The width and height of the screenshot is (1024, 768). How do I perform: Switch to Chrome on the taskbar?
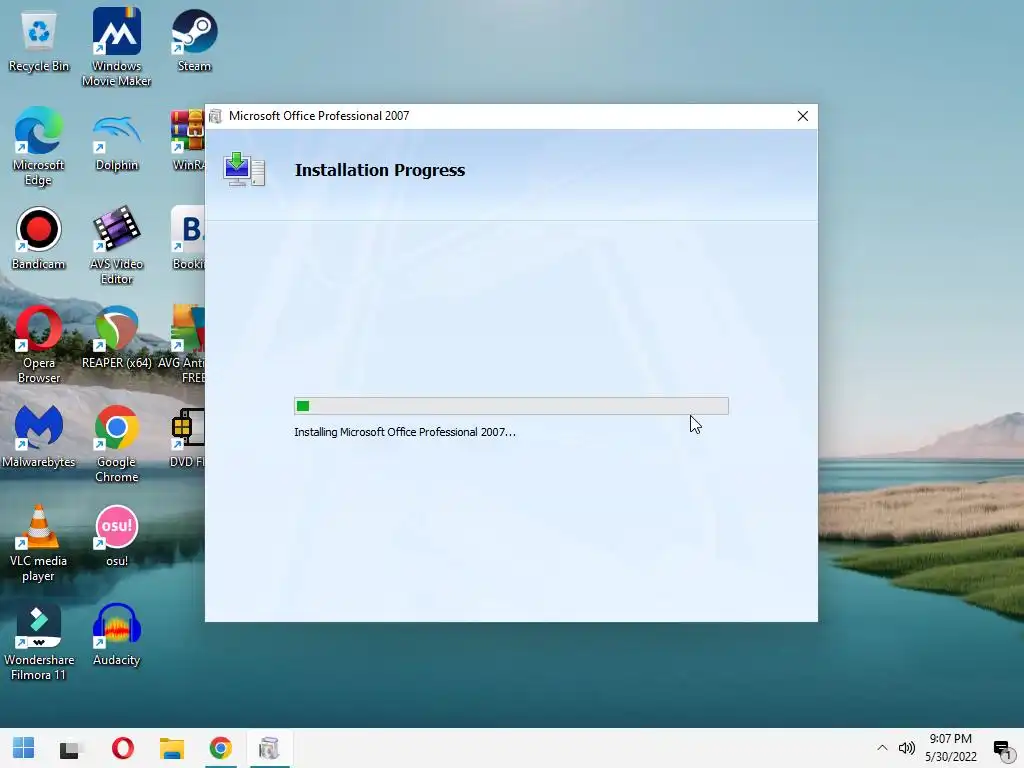tap(221, 748)
